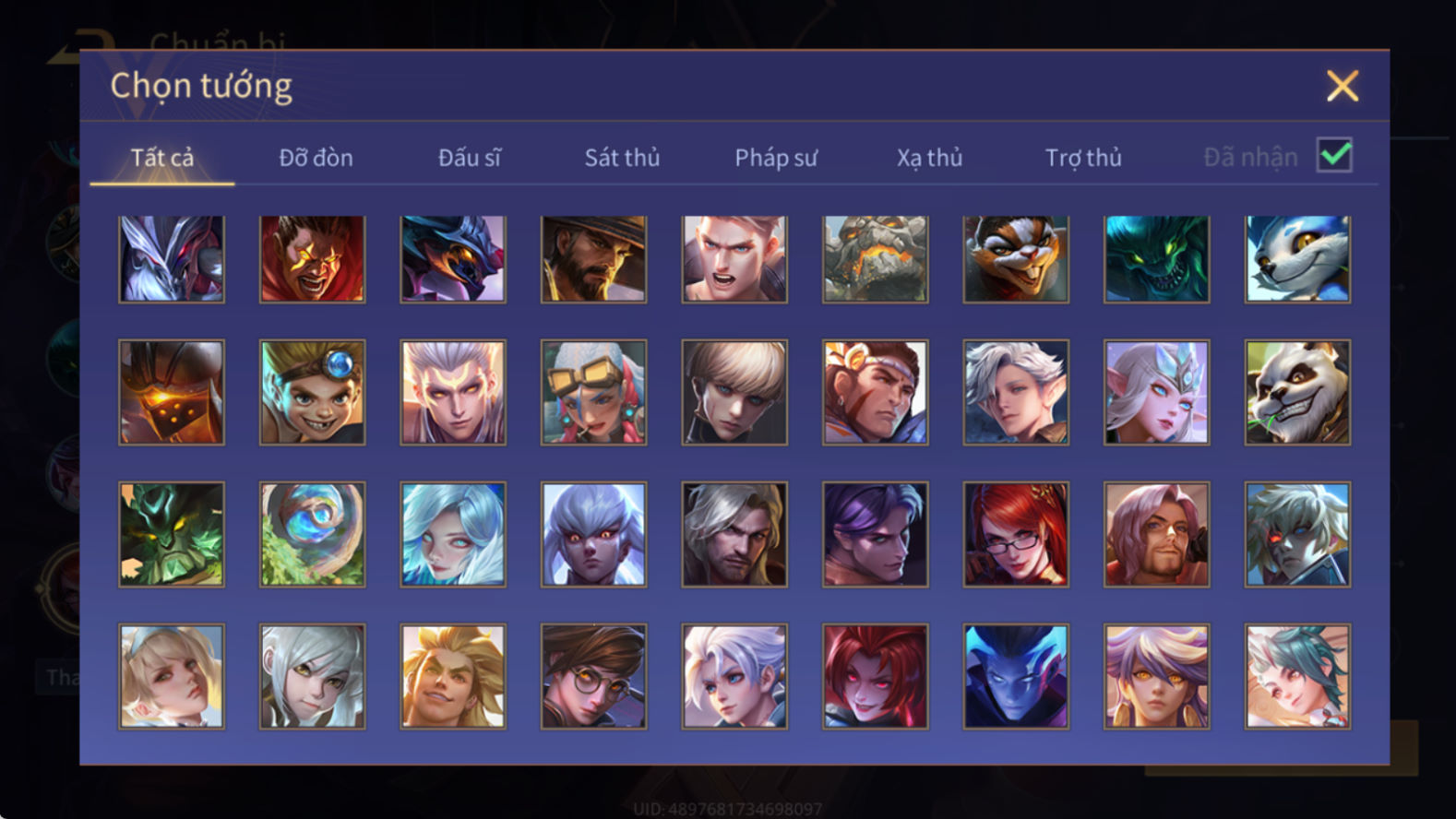Screen dimensions: 1456x819
Task: Pick the boy with blue gem headband
Action: [312, 393]
